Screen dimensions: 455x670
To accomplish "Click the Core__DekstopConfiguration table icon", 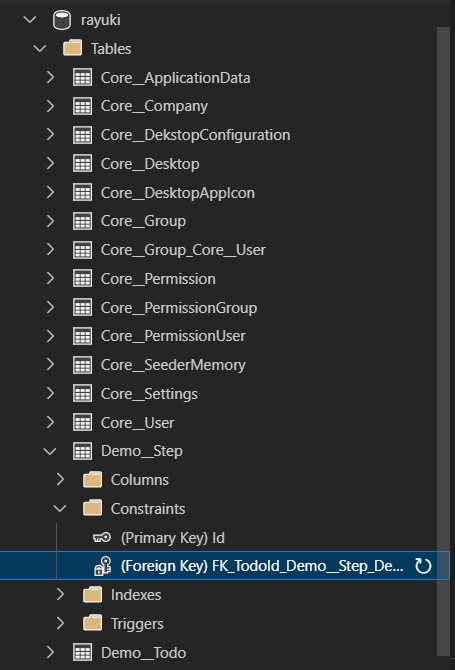I will tap(82, 135).
